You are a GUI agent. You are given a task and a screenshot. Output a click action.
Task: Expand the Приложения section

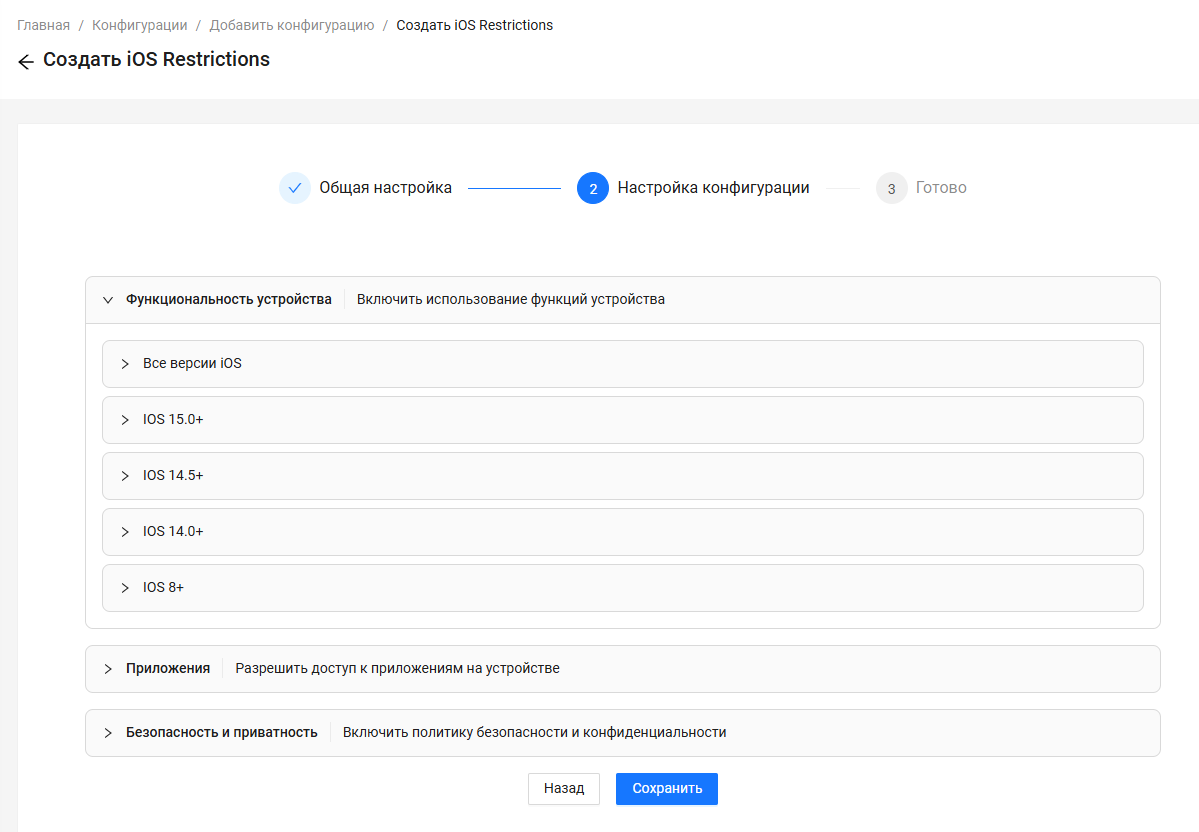click(108, 669)
